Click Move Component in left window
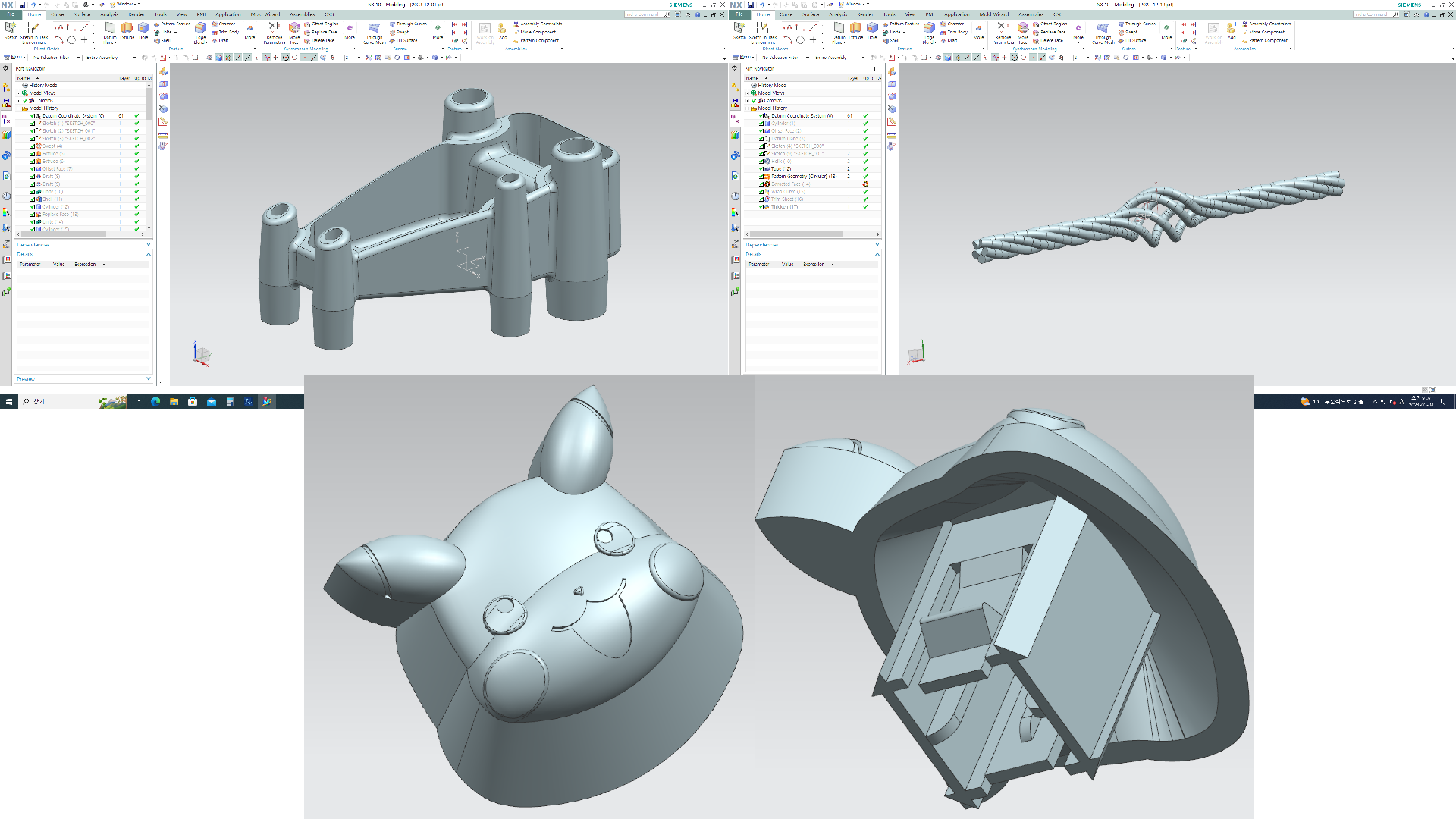This screenshot has width=1456, height=819. click(x=535, y=32)
